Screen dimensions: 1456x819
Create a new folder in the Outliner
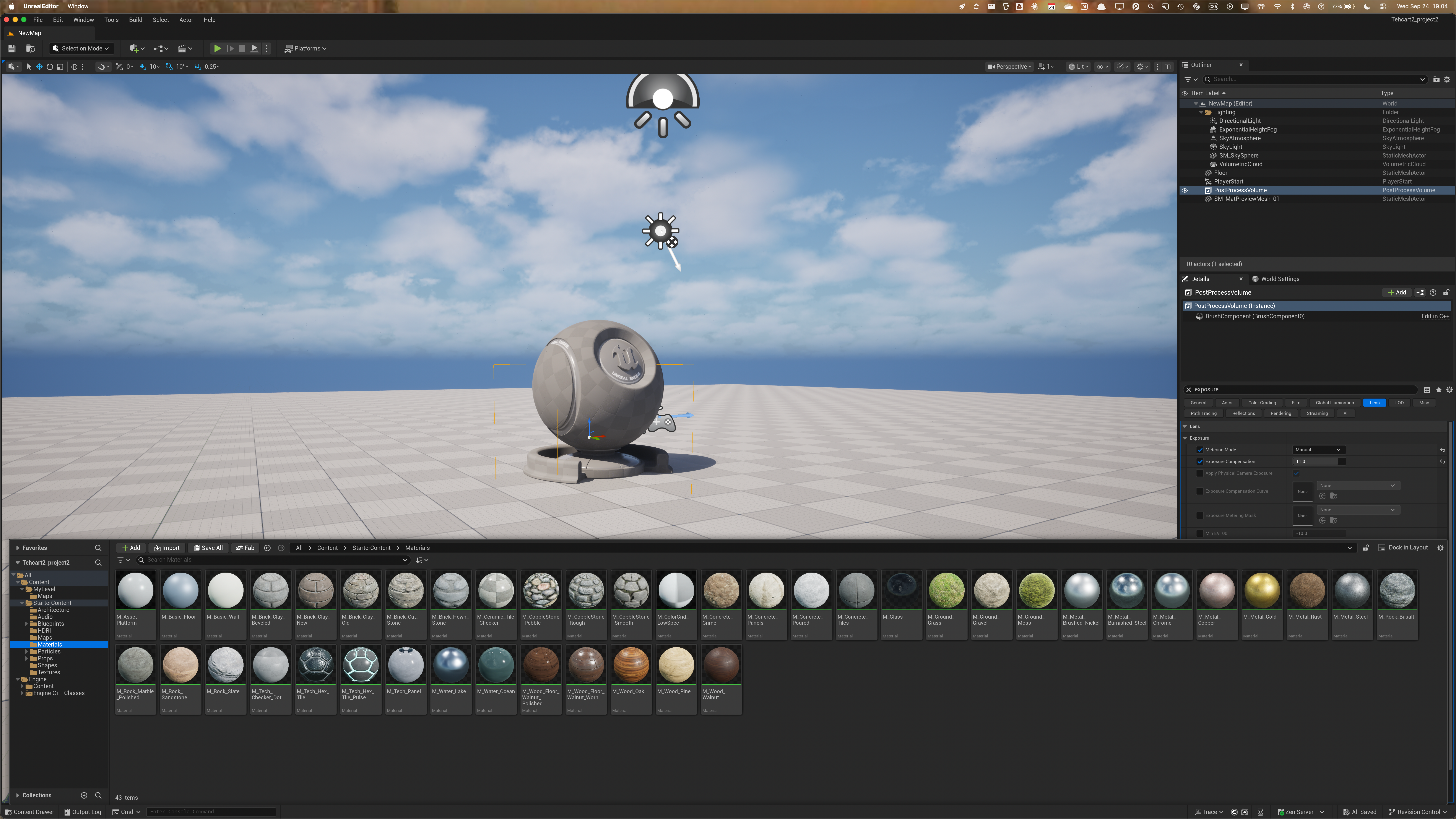tap(1436, 80)
